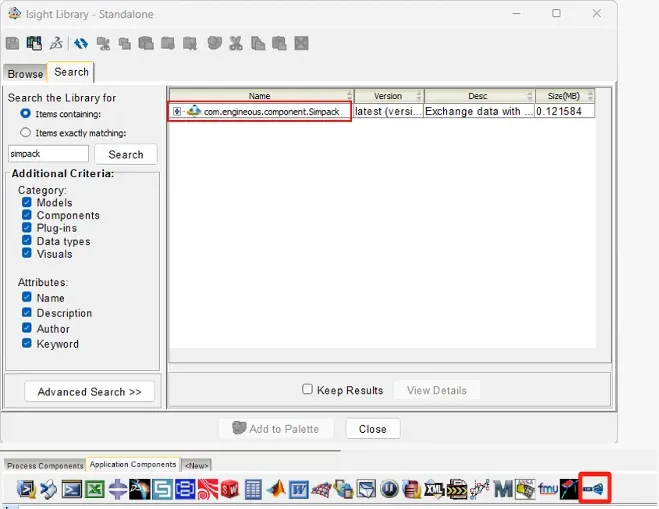Viewport: 659px width, 509px height.
Task: Select the first Simcode component icon
Action: click(26, 489)
